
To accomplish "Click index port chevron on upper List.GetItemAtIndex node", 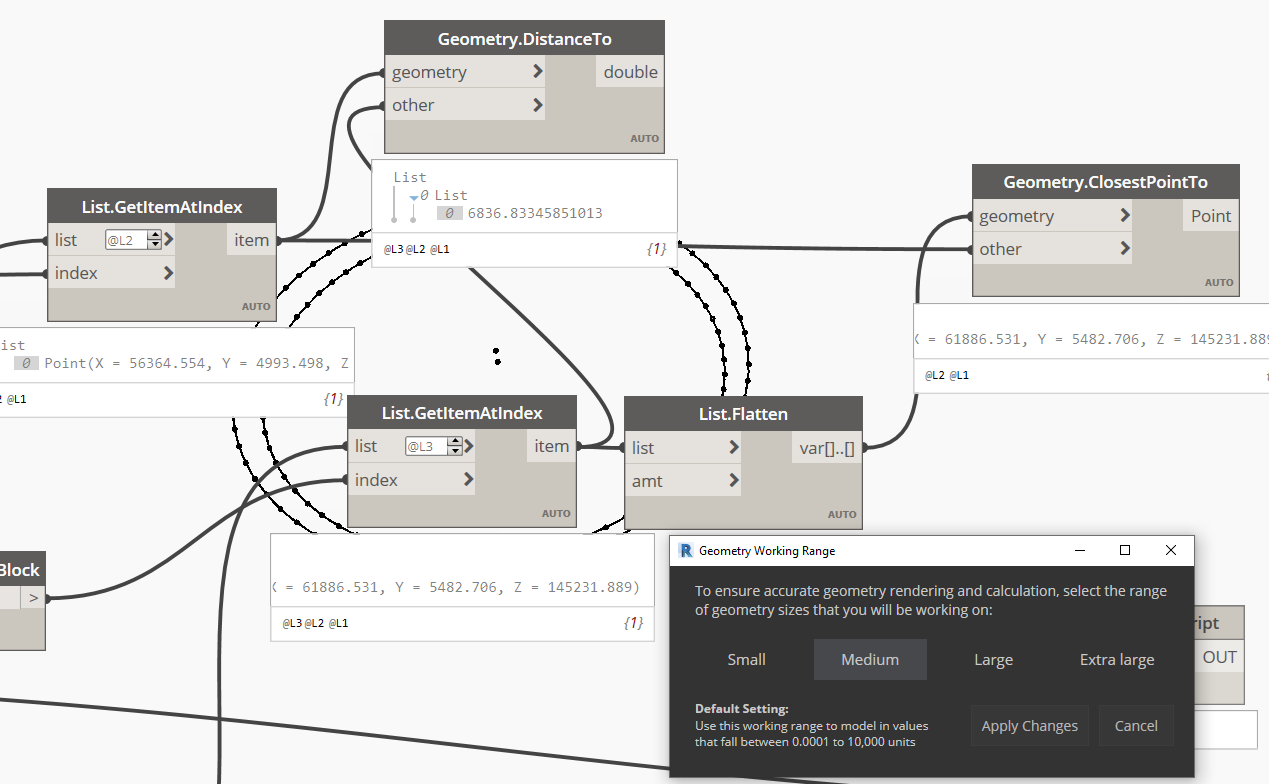I will pos(168,273).
